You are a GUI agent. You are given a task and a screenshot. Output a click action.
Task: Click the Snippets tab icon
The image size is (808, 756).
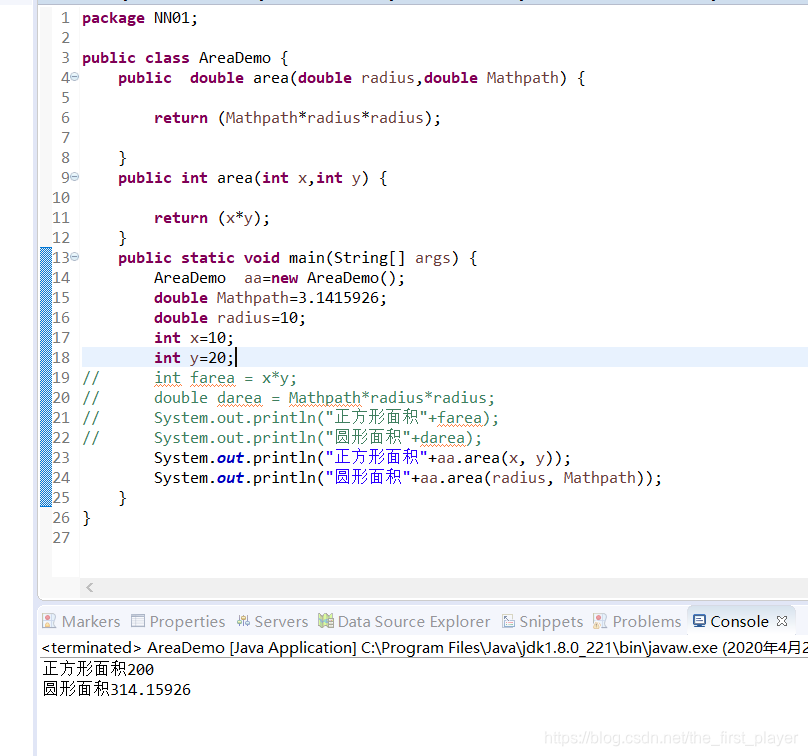508,621
